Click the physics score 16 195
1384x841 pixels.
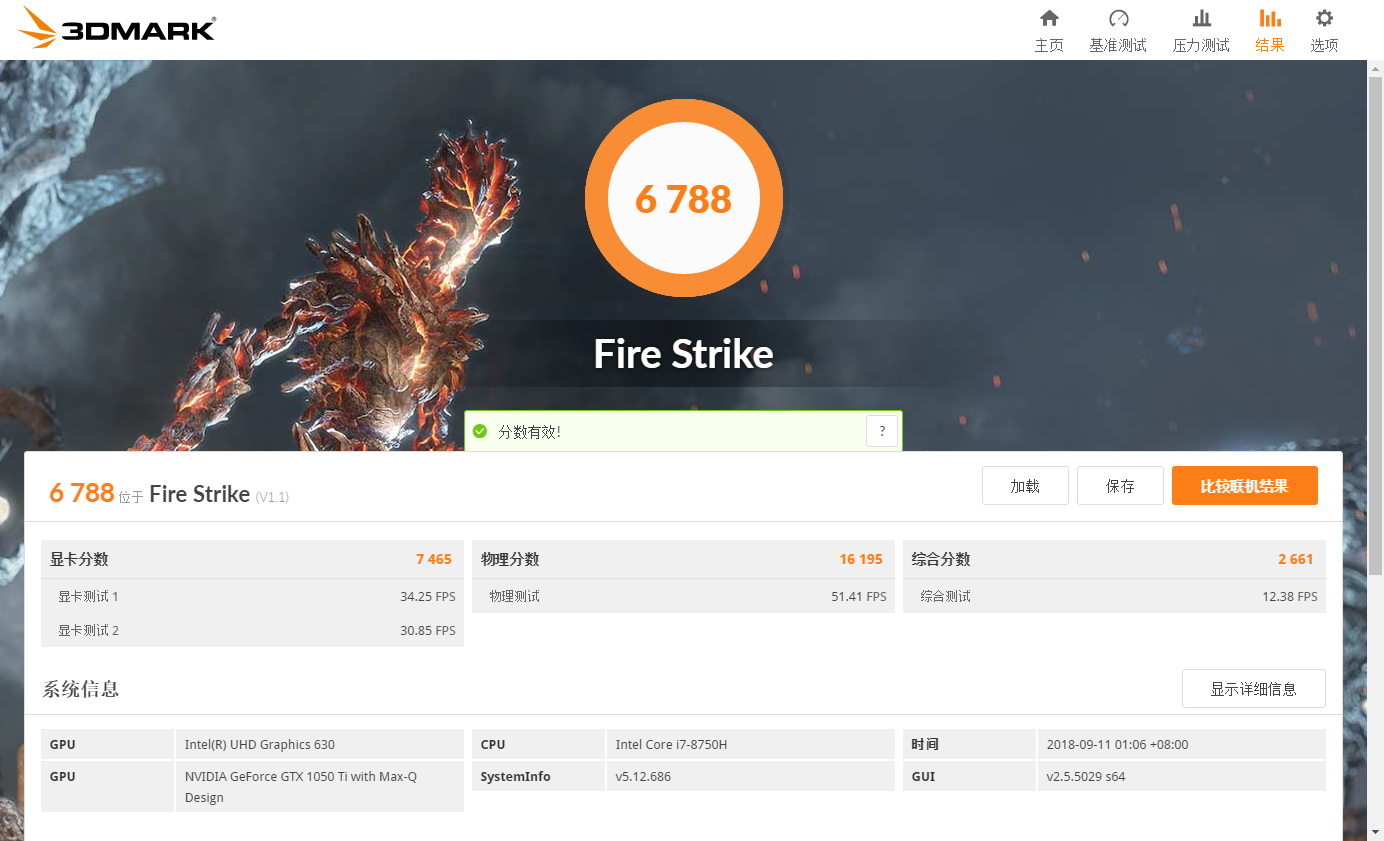point(861,559)
